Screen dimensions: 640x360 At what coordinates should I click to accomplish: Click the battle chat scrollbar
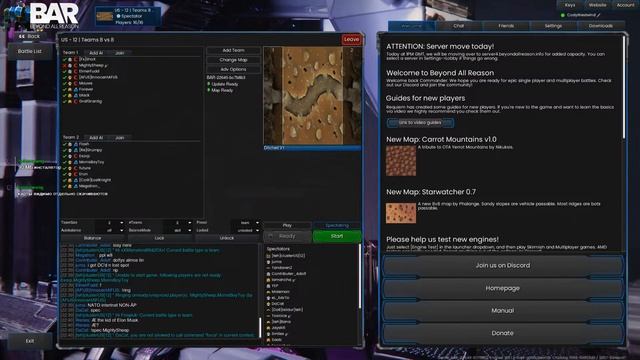[x=260, y=327]
